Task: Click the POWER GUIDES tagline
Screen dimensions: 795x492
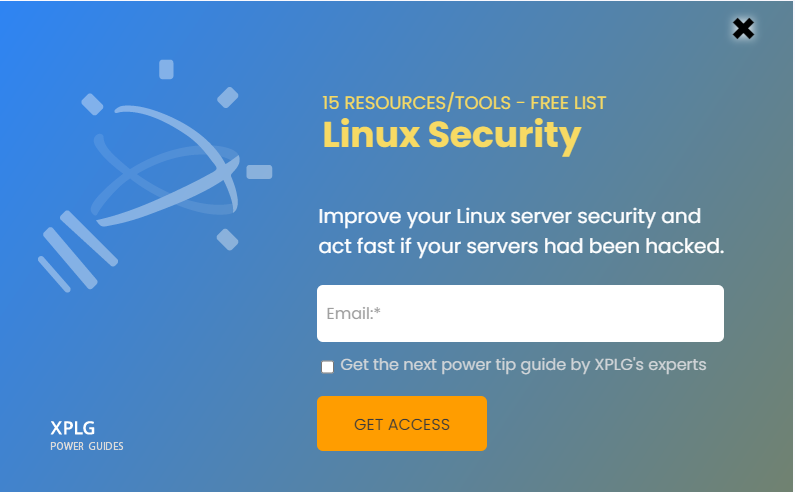Action: [x=87, y=446]
